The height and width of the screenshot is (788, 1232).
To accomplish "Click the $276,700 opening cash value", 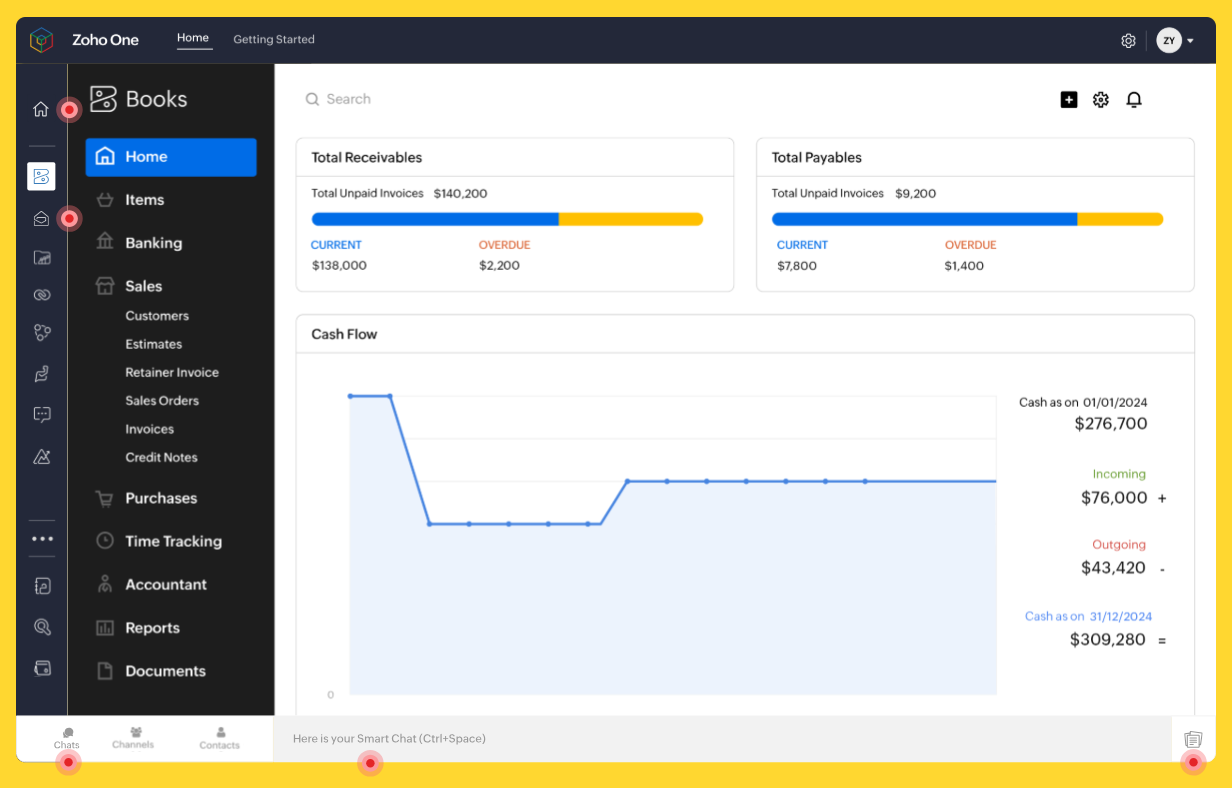I will [x=1111, y=424].
